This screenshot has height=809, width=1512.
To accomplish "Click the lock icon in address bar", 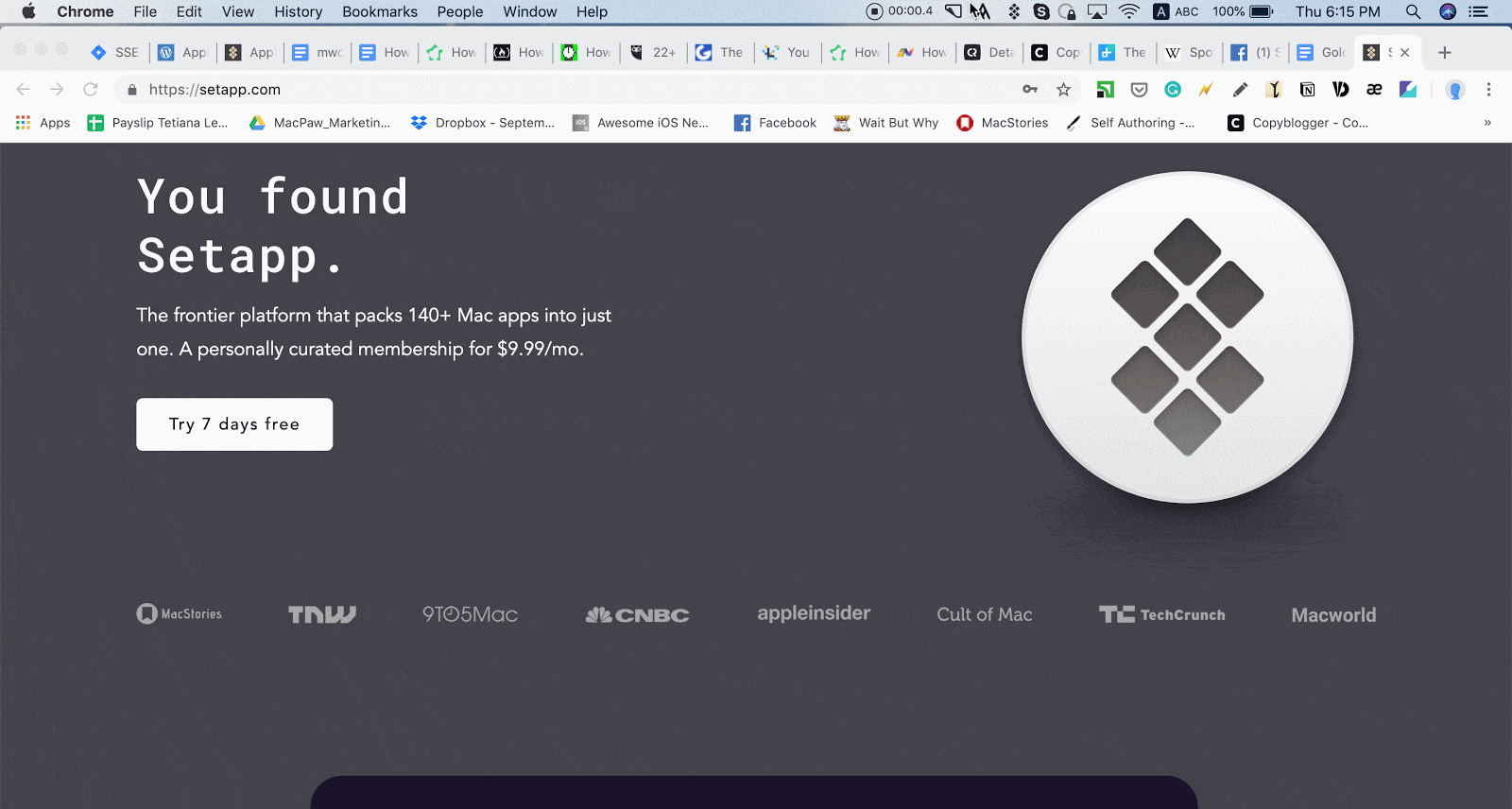I will pos(132,90).
